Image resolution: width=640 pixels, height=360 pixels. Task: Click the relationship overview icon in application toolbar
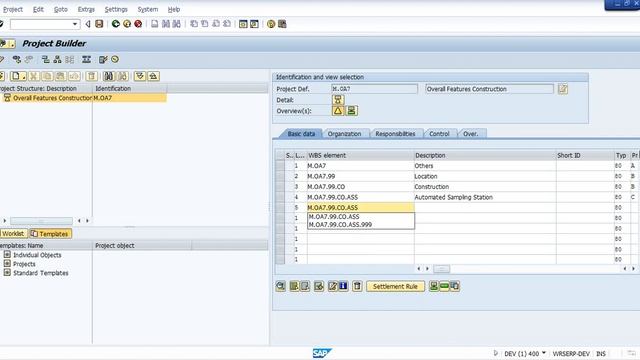[17, 60]
